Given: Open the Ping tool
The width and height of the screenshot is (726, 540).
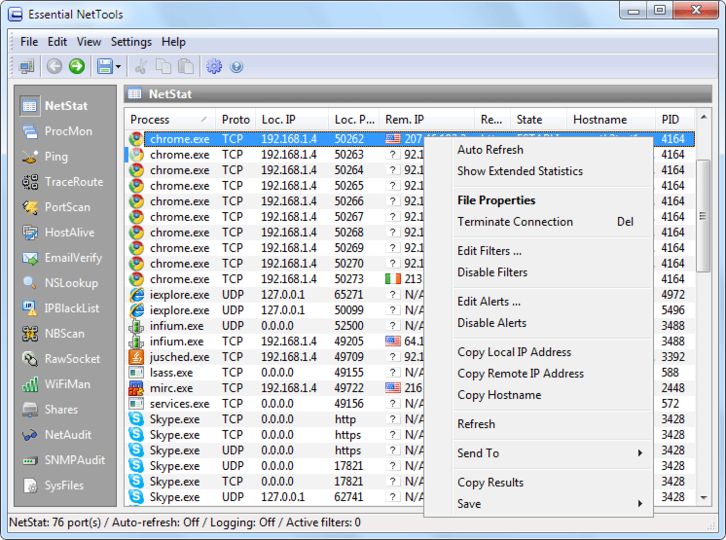Looking at the screenshot, I should click(45, 157).
